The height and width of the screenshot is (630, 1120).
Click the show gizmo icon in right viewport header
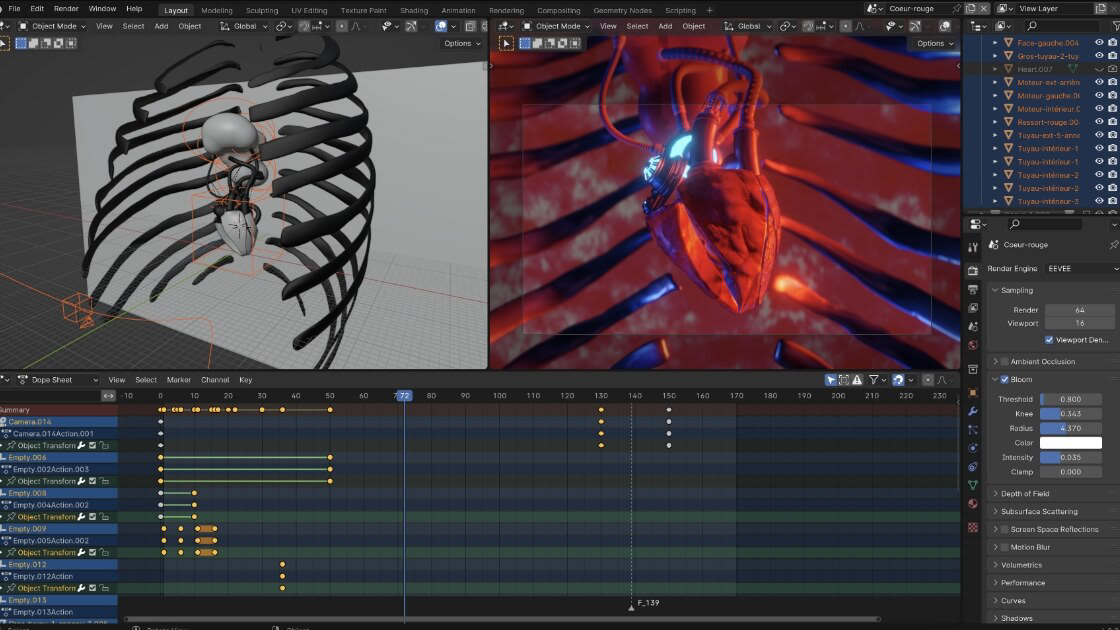pyautogui.click(x=915, y=26)
